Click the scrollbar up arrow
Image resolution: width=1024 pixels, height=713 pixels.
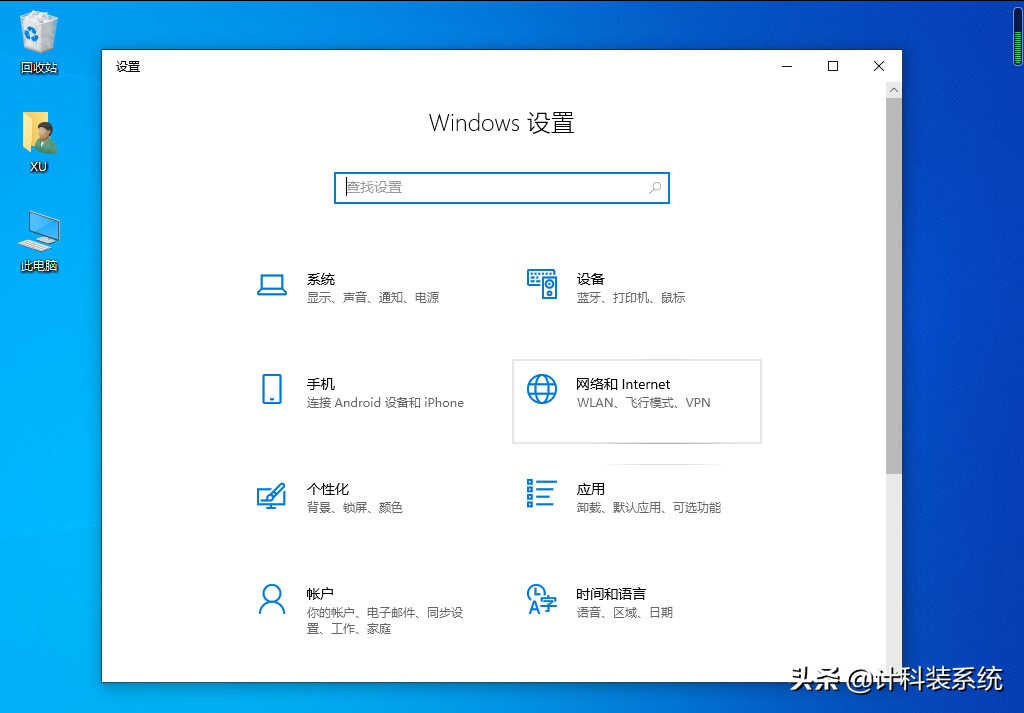[893, 90]
